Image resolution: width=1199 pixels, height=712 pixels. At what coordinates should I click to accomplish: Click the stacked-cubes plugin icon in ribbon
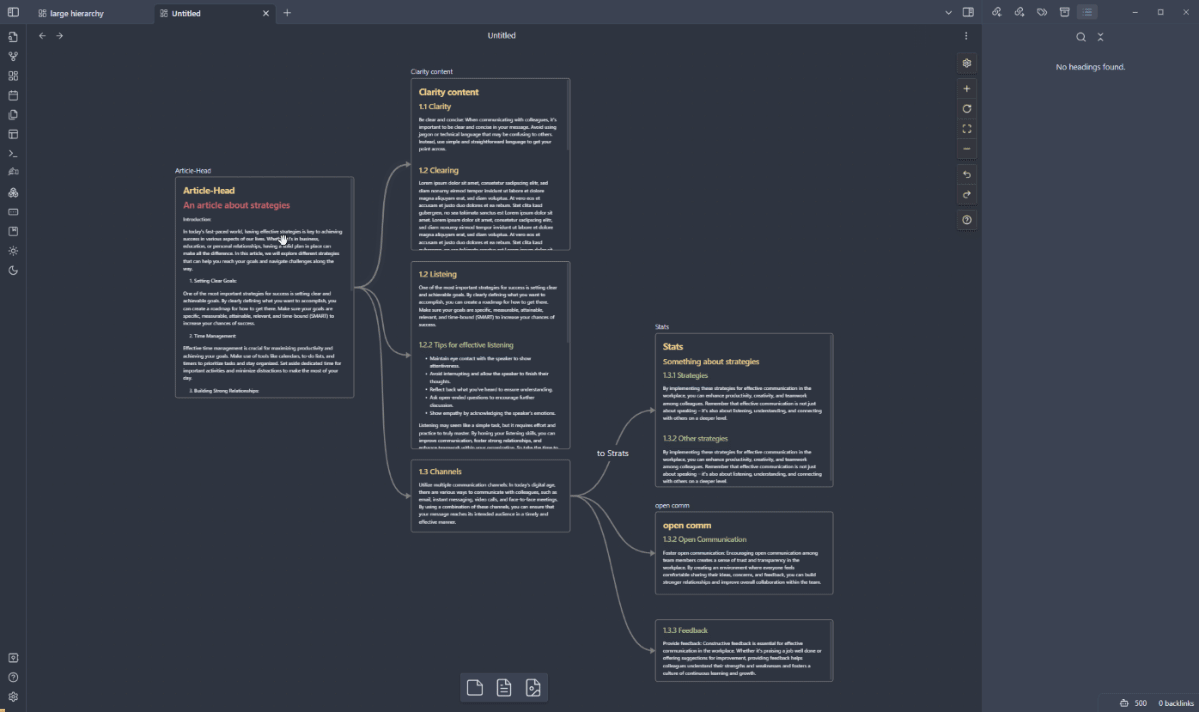coord(13,193)
